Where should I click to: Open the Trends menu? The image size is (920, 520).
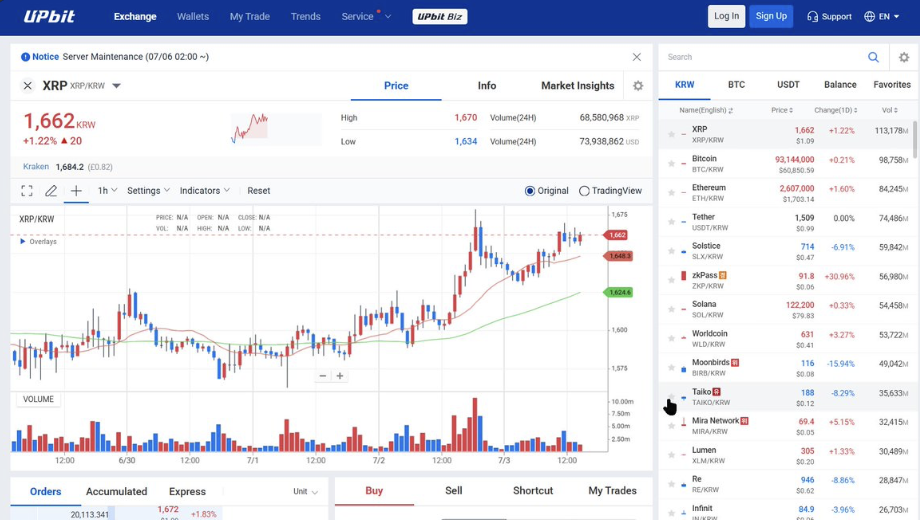(x=306, y=16)
